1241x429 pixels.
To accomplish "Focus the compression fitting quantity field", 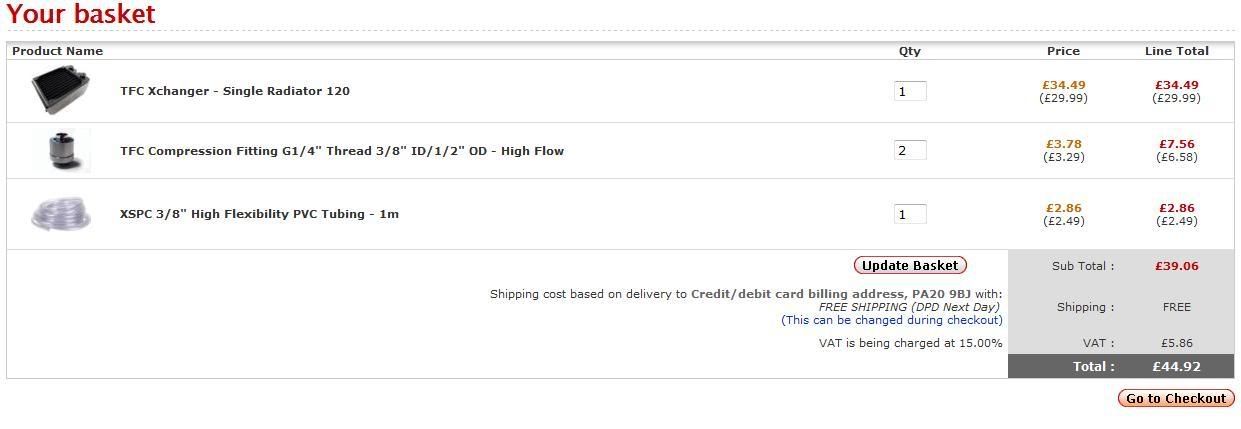I will pos(910,150).
